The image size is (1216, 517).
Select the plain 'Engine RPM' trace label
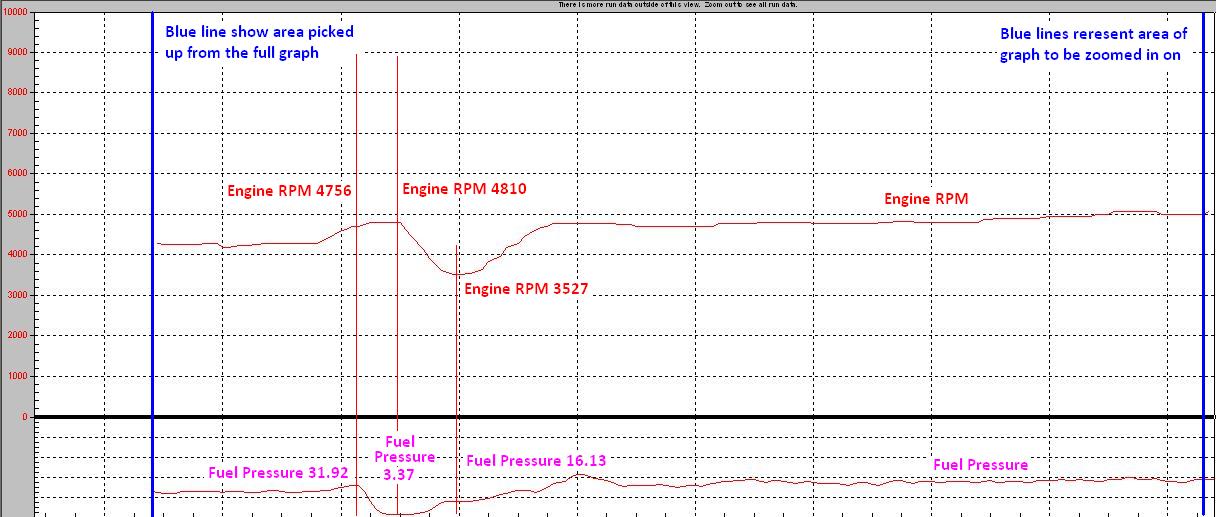tap(926, 199)
